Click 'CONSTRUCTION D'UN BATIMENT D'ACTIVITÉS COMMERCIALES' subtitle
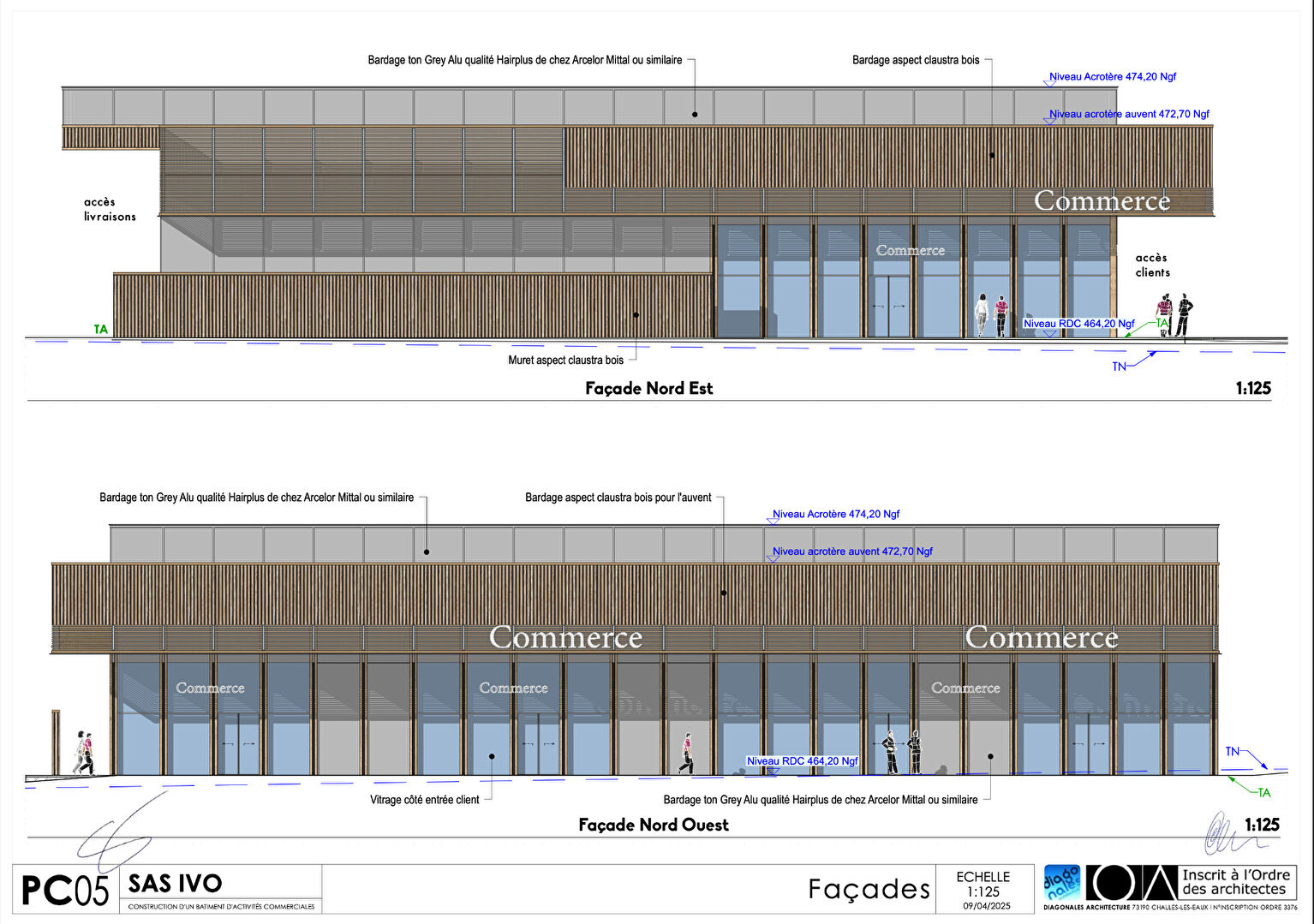 [221, 906]
